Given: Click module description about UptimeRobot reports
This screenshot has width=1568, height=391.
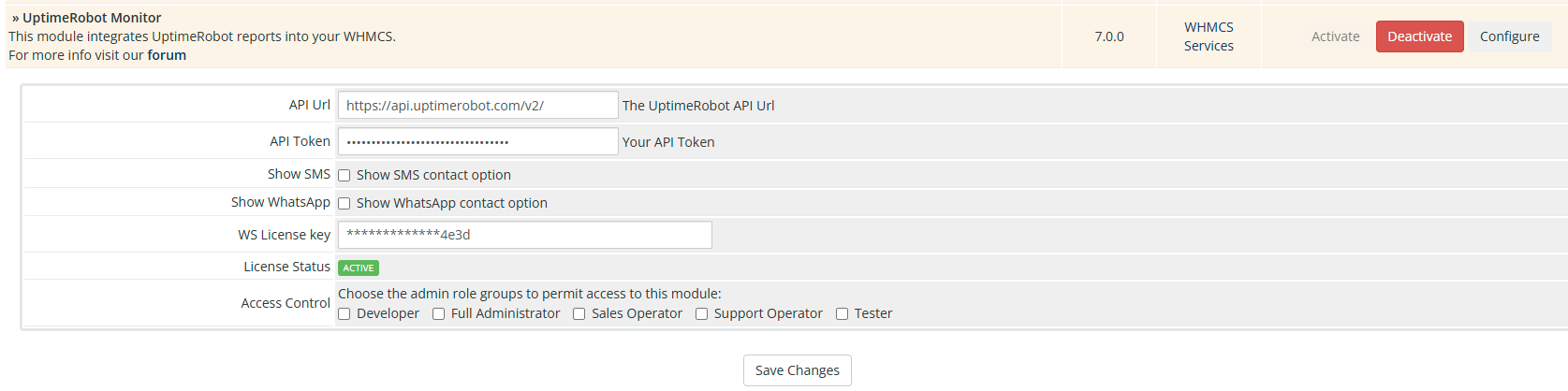Looking at the screenshot, I should click(202, 36).
